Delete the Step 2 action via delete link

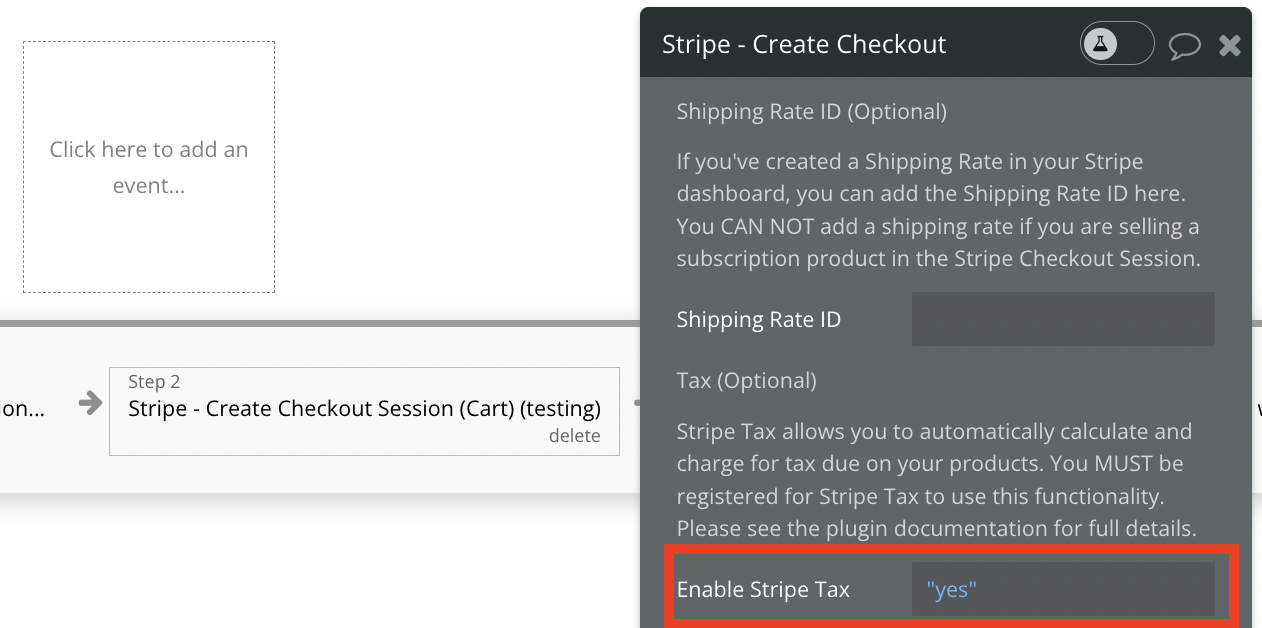click(575, 436)
